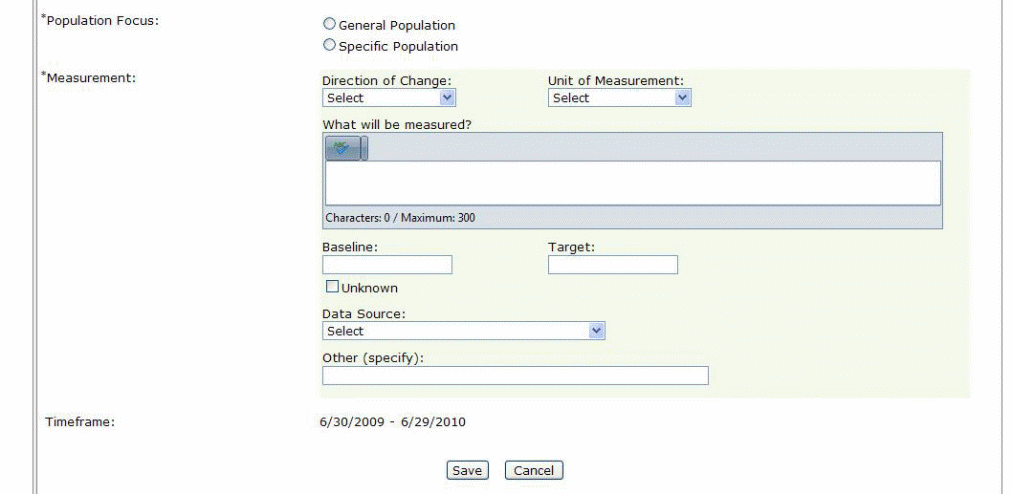Click the spell check icon
This screenshot has height=494, width=1012.
click(343, 148)
